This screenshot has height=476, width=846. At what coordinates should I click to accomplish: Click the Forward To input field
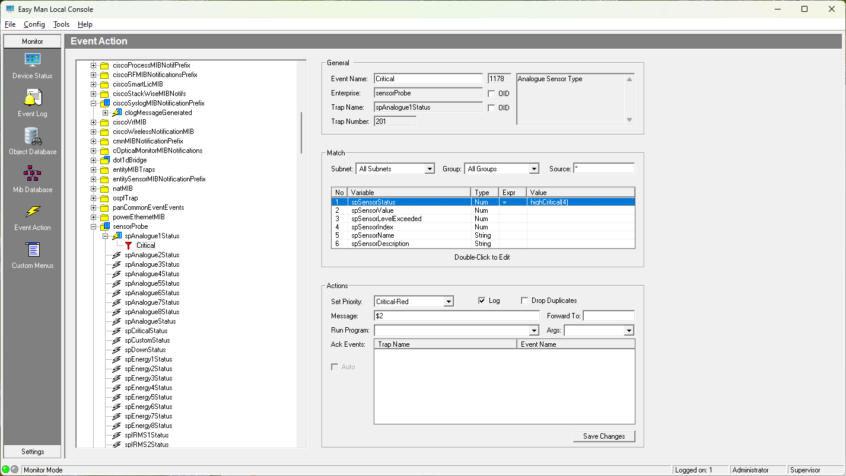pos(609,316)
